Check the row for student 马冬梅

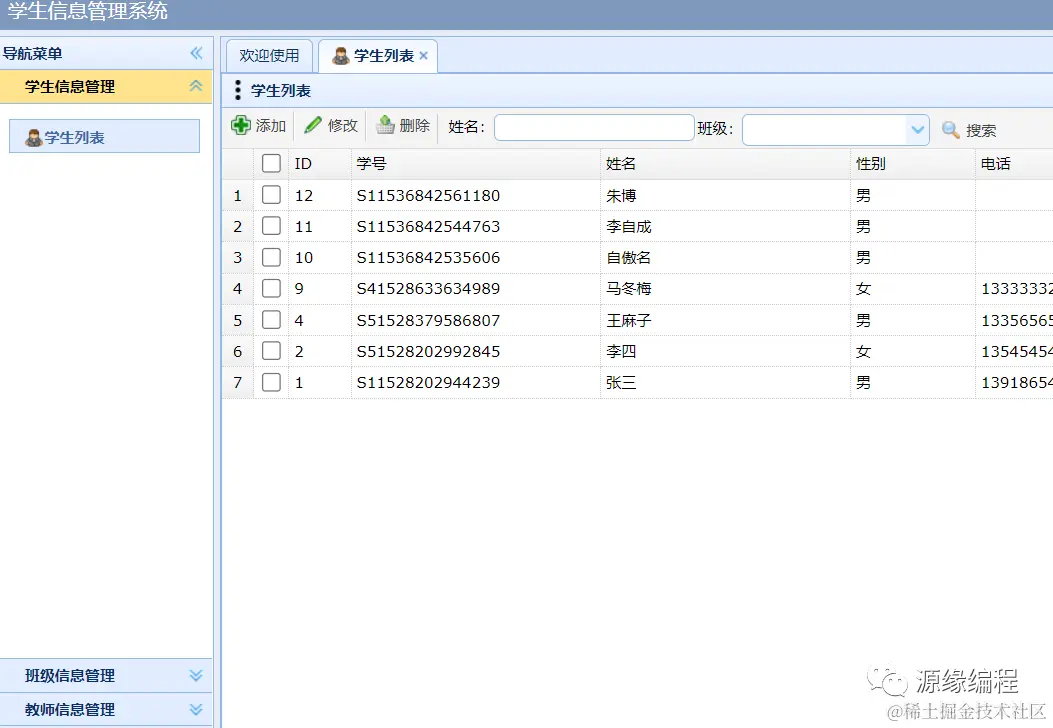pos(271,288)
